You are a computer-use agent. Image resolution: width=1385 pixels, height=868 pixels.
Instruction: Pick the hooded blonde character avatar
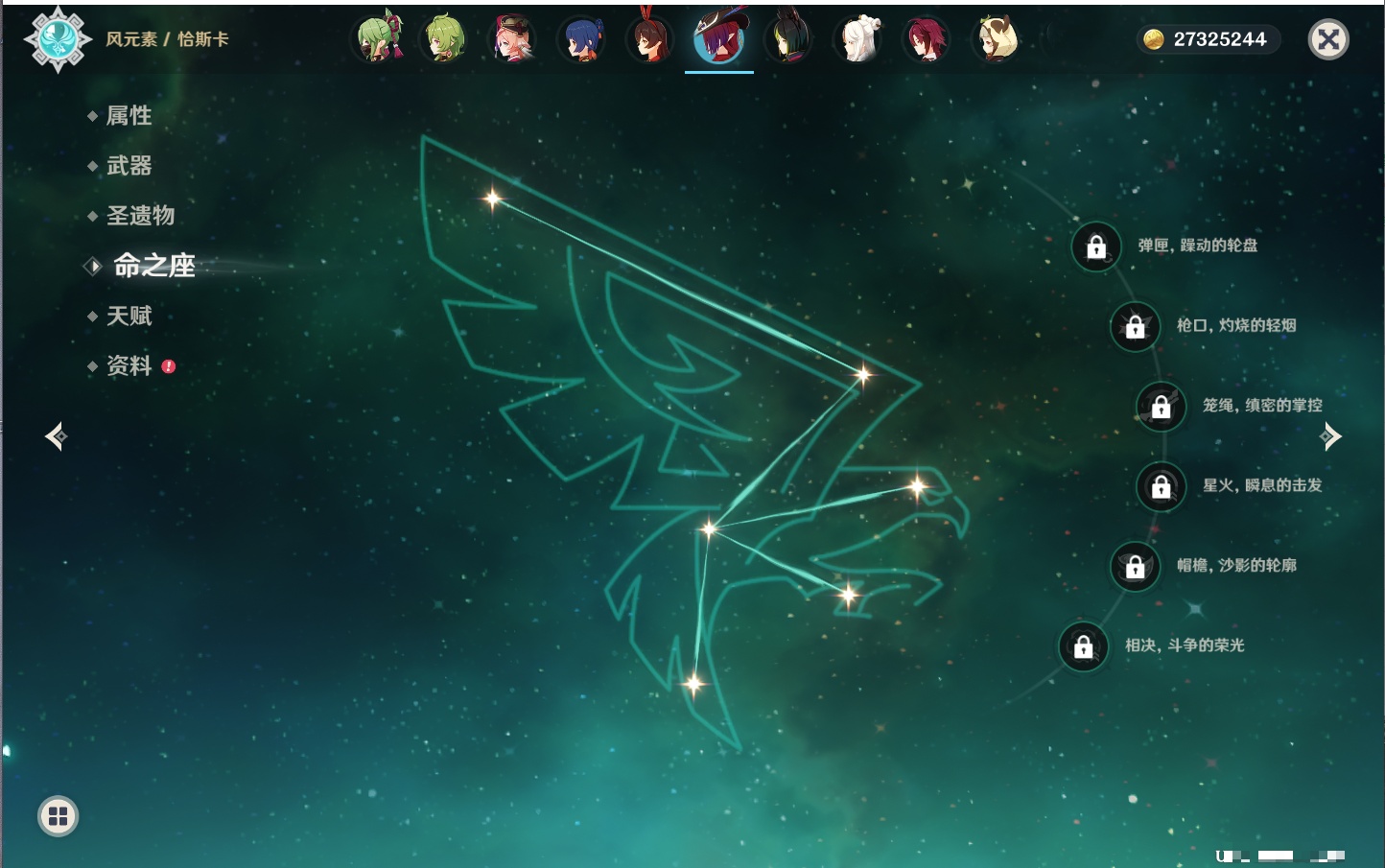pyautogui.click(x=996, y=39)
